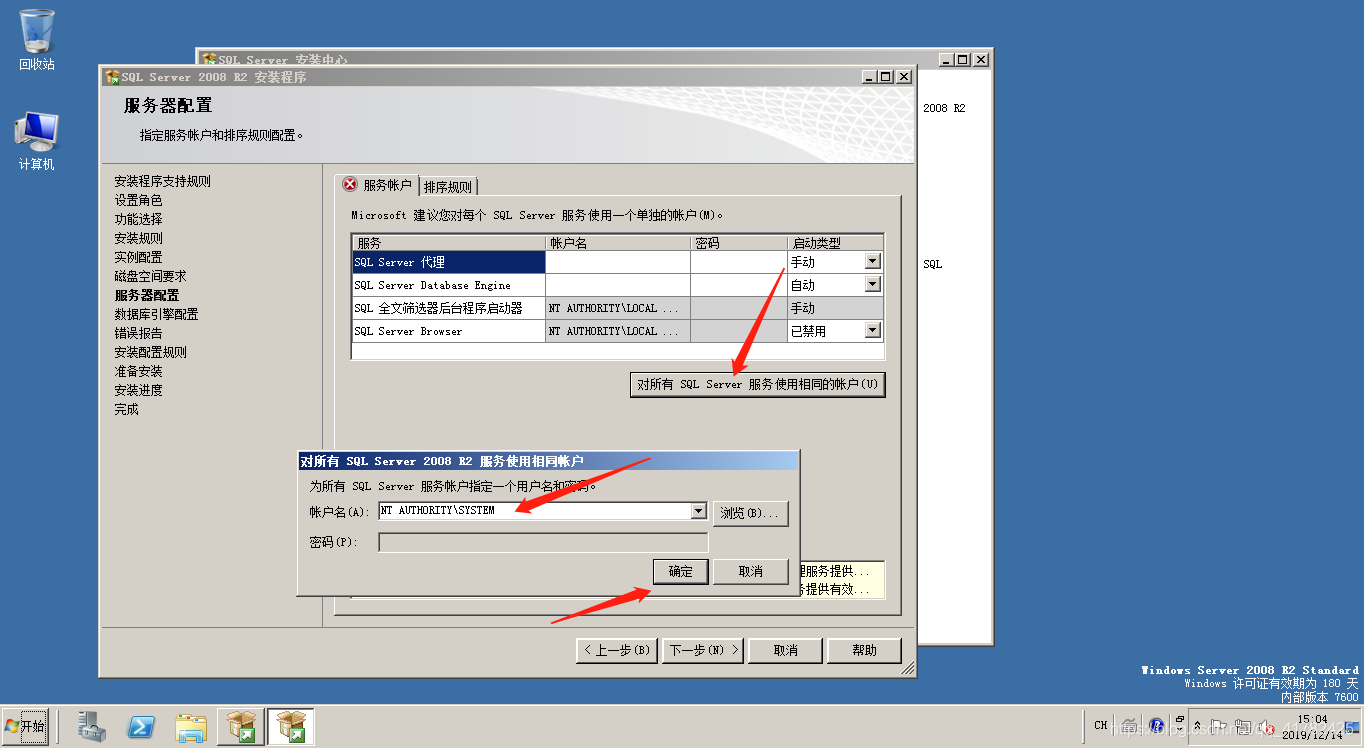Click 功能选择 in the steps list
This screenshot has width=1364, height=748.
coord(138,219)
